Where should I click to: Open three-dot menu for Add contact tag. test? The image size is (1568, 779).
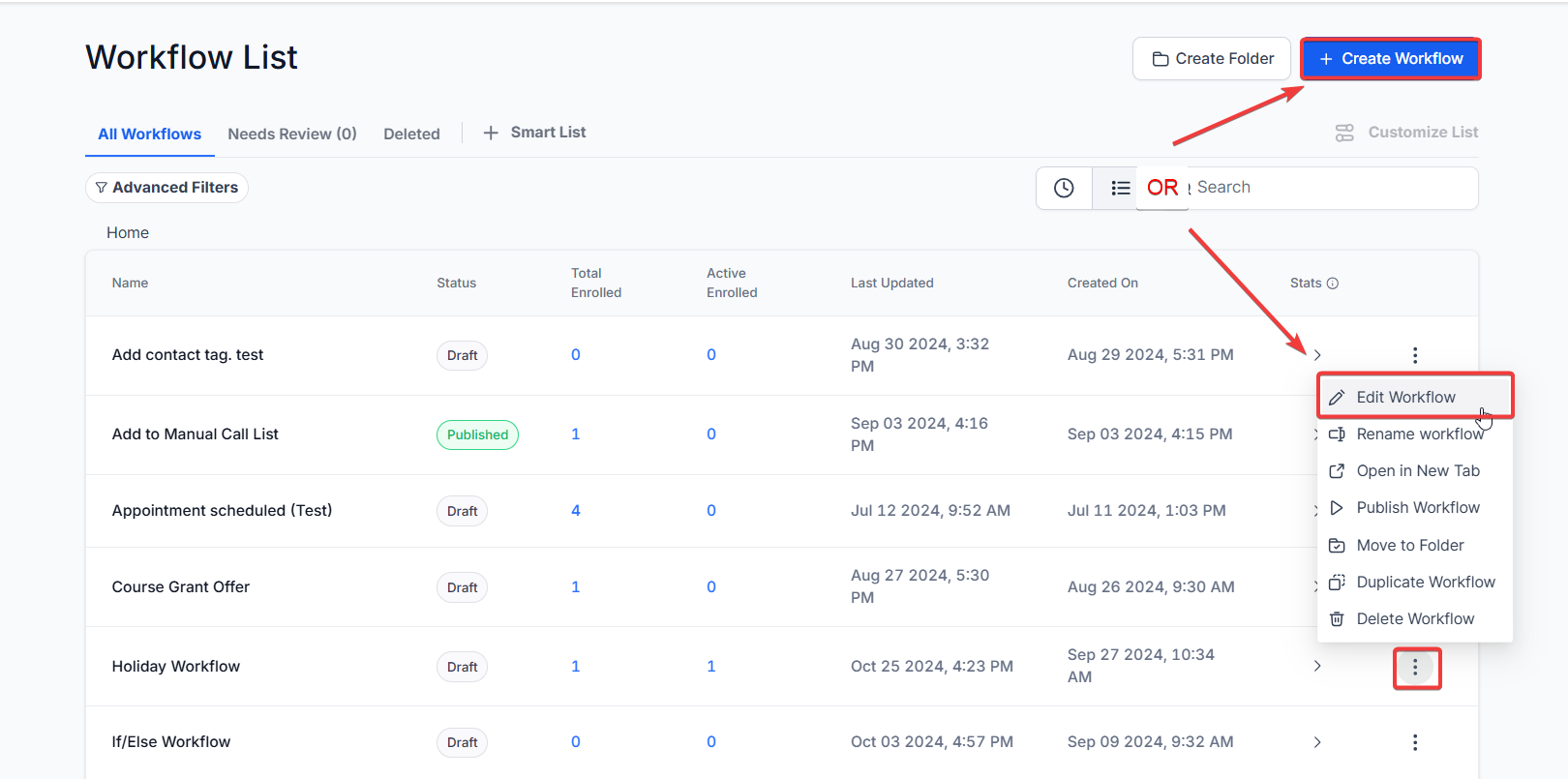1415,355
